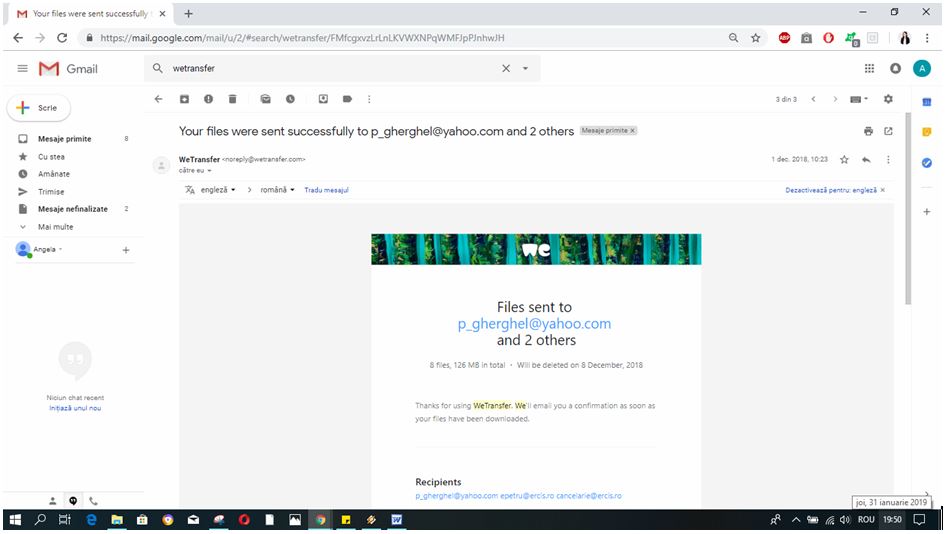
Task: Apply a label with the label icon
Action: pos(347,99)
